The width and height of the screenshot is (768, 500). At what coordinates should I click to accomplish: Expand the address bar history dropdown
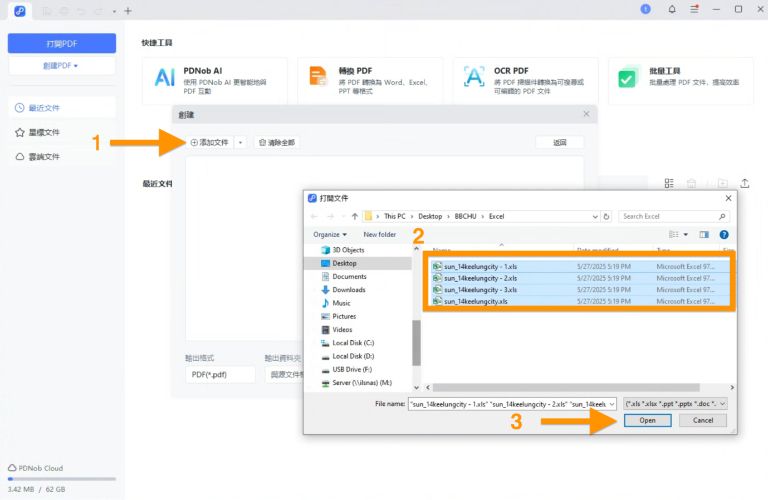[595, 216]
